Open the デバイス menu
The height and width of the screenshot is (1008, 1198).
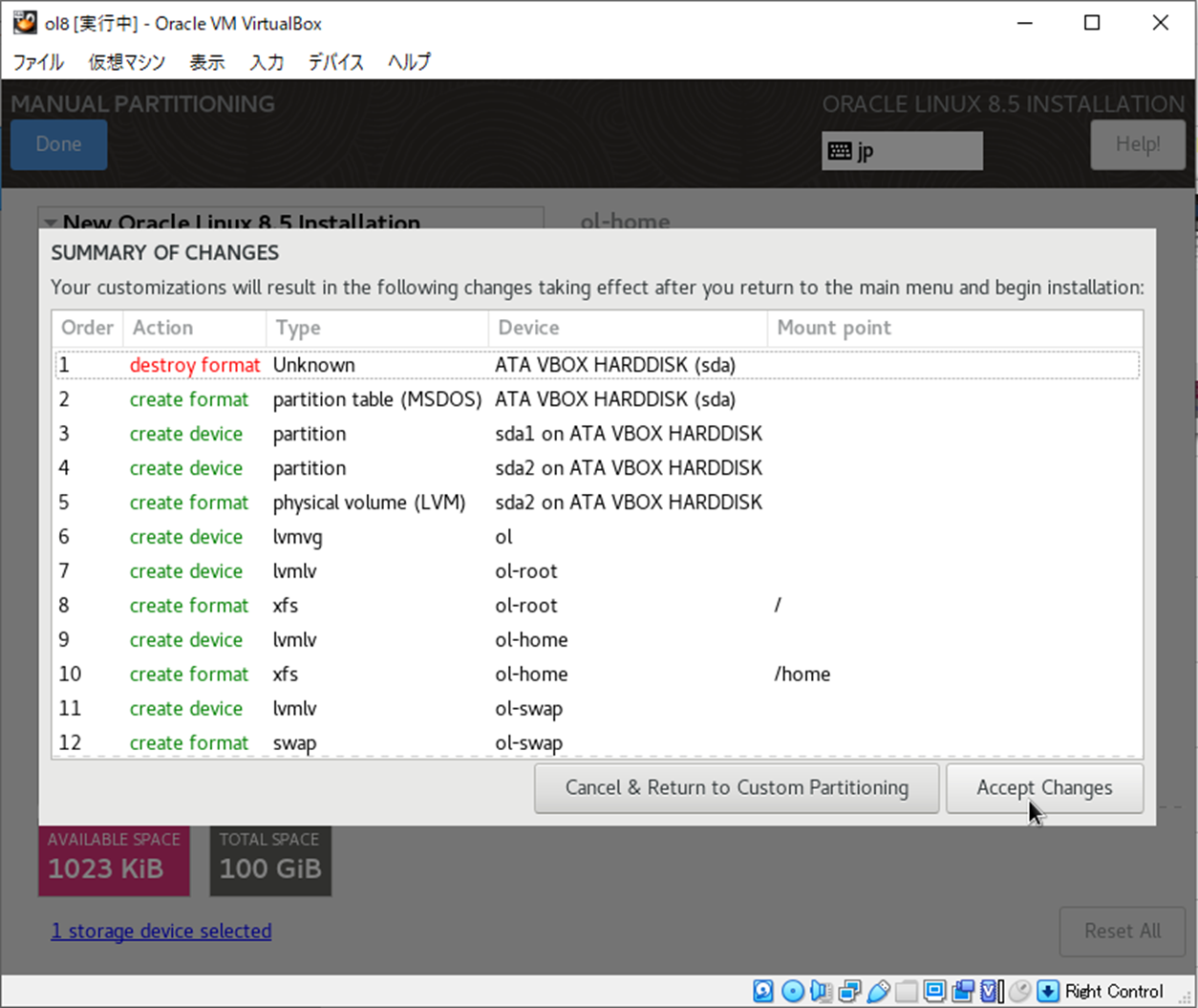(335, 62)
